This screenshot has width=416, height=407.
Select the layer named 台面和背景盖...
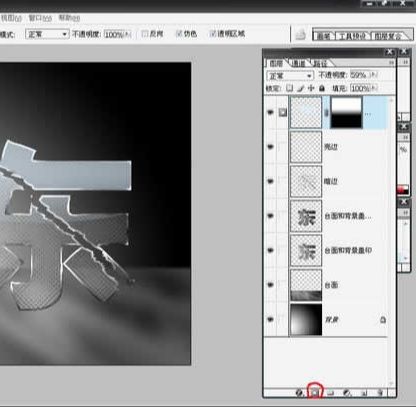pyautogui.click(x=348, y=216)
